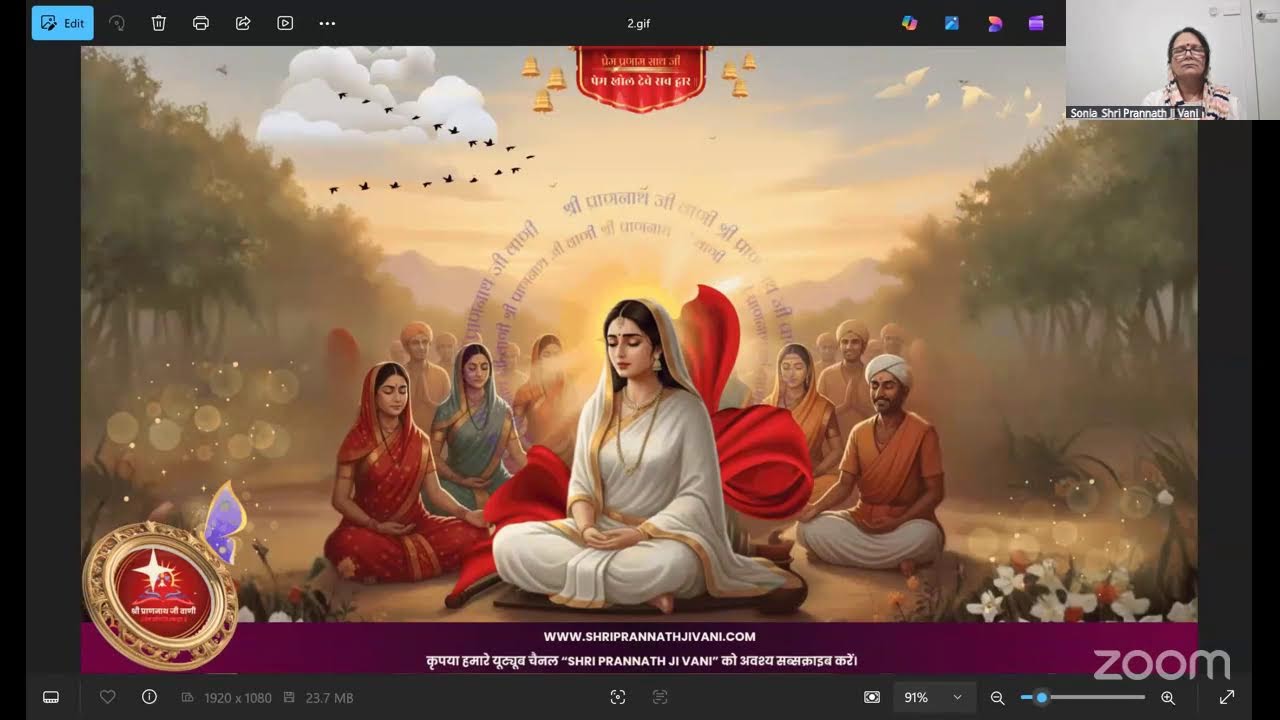Zoom out using the minus magnifier icon
Screen dimensions: 1280x720
tap(997, 697)
